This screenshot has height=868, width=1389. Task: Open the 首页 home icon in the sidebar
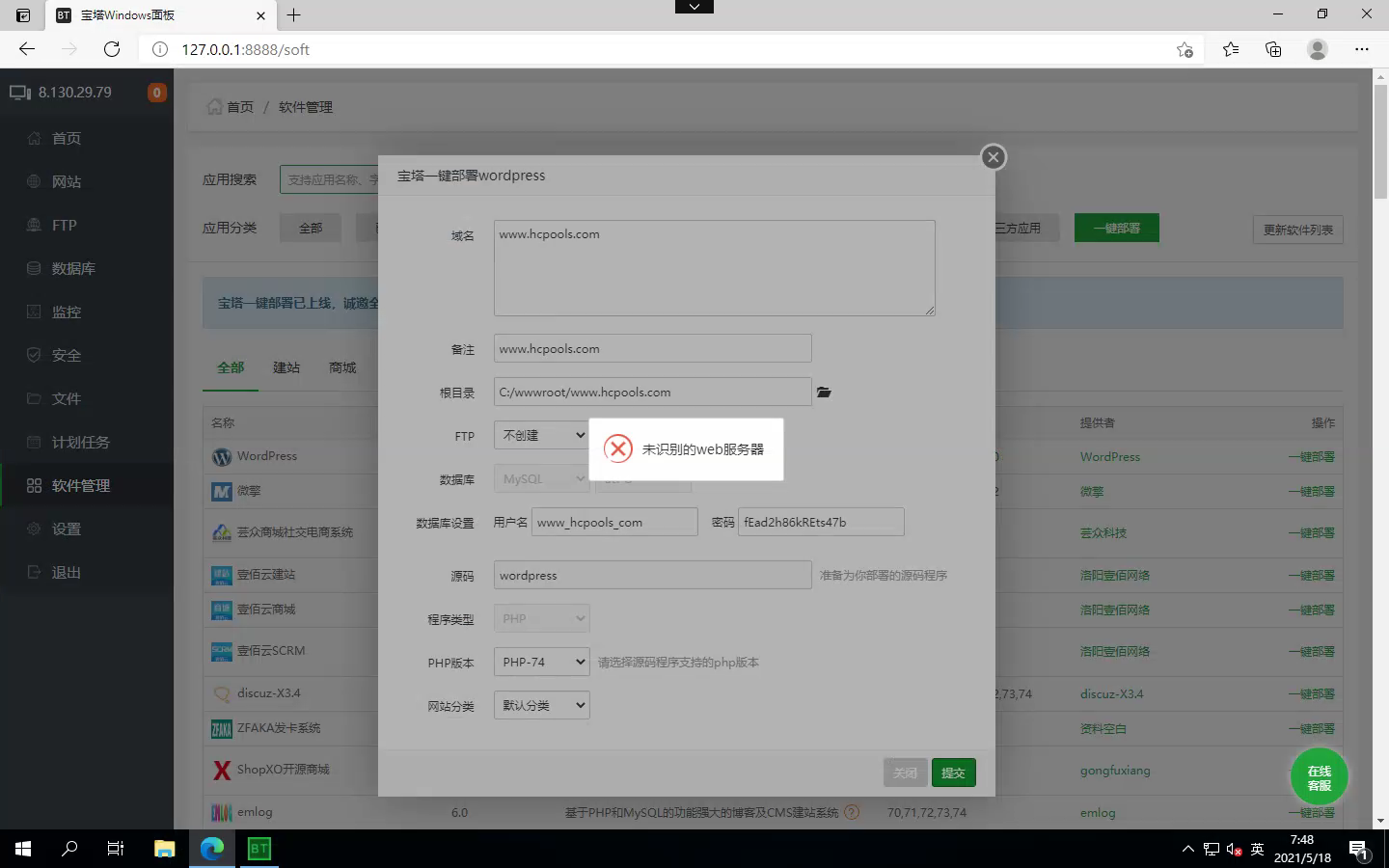coord(34,138)
